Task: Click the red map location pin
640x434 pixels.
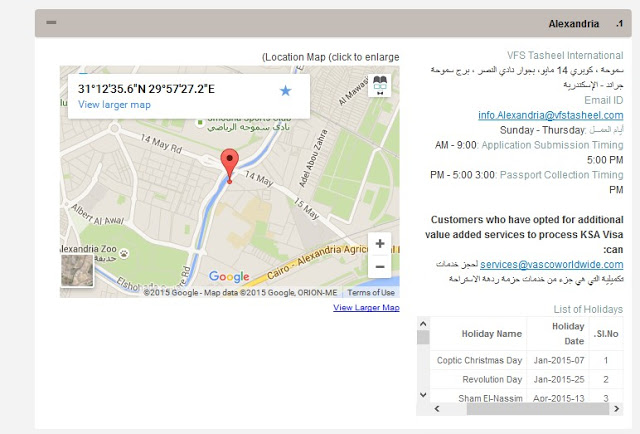Action: pyautogui.click(x=229, y=165)
